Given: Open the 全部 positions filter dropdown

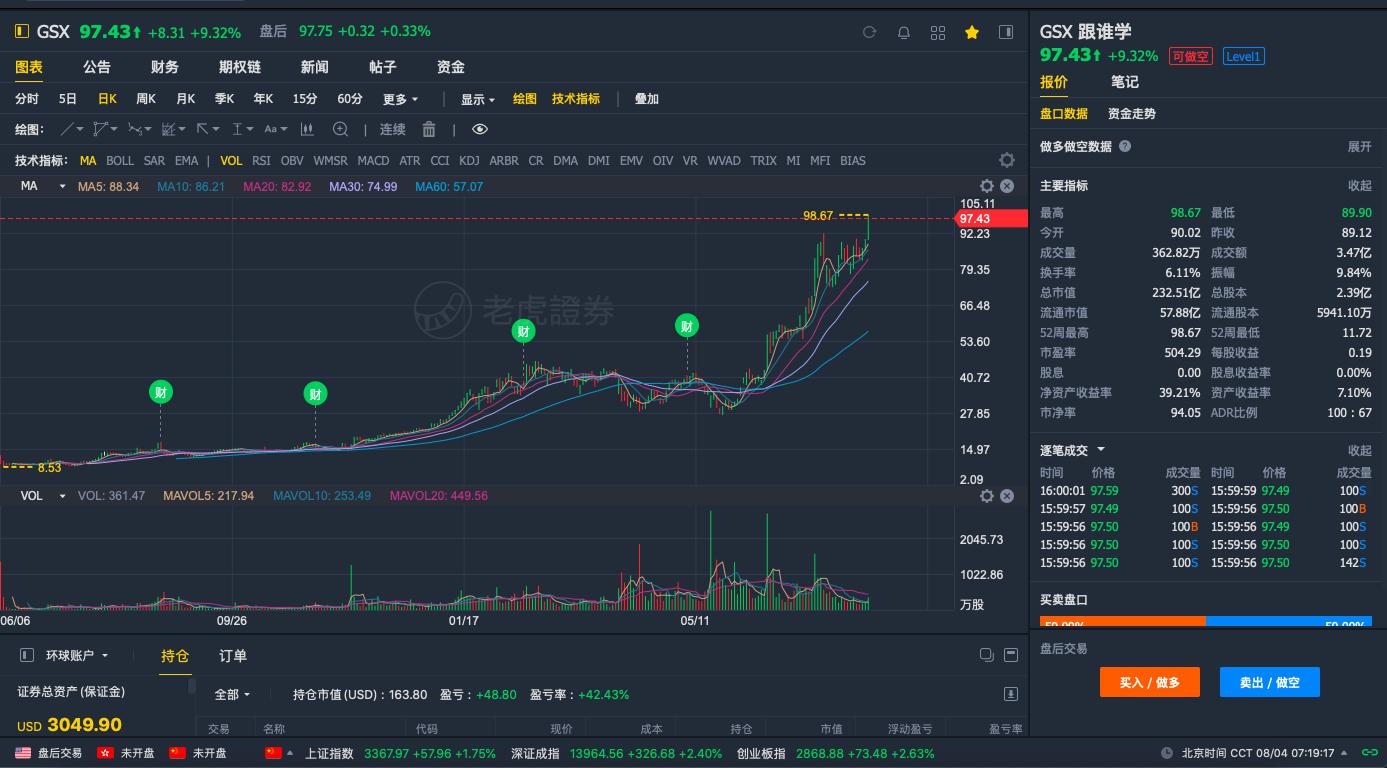Looking at the screenshot, I should click(x=233, y=694).
